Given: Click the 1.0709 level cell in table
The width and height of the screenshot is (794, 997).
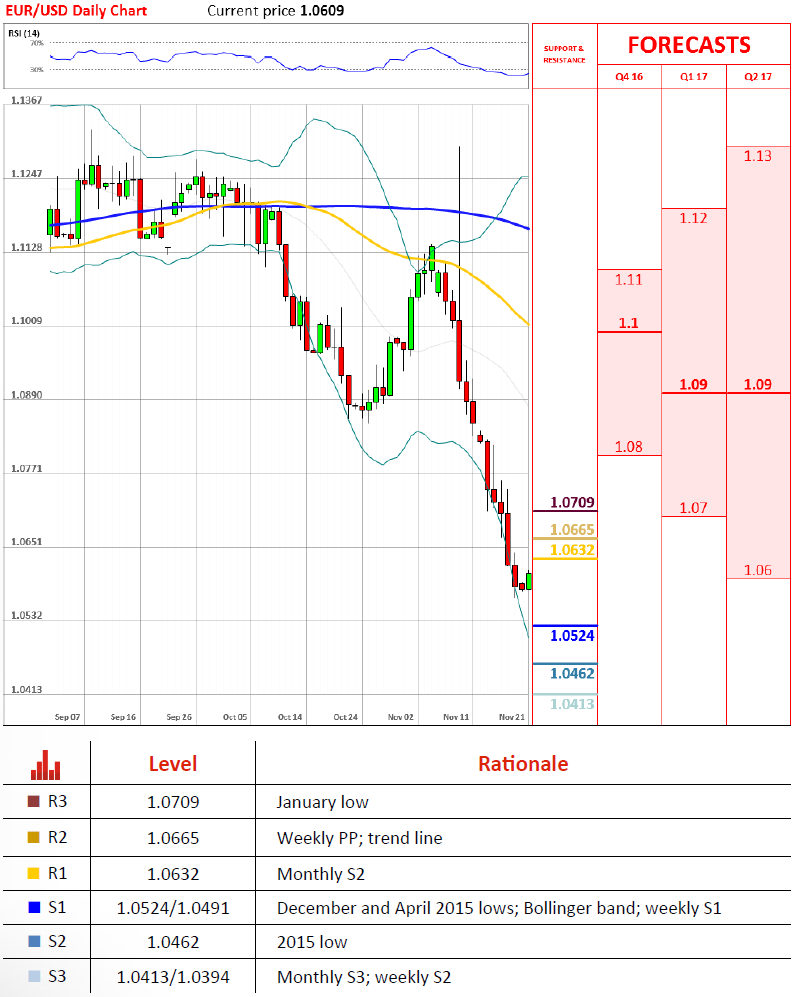Looking at the screenshot, I should click(173, 802).
